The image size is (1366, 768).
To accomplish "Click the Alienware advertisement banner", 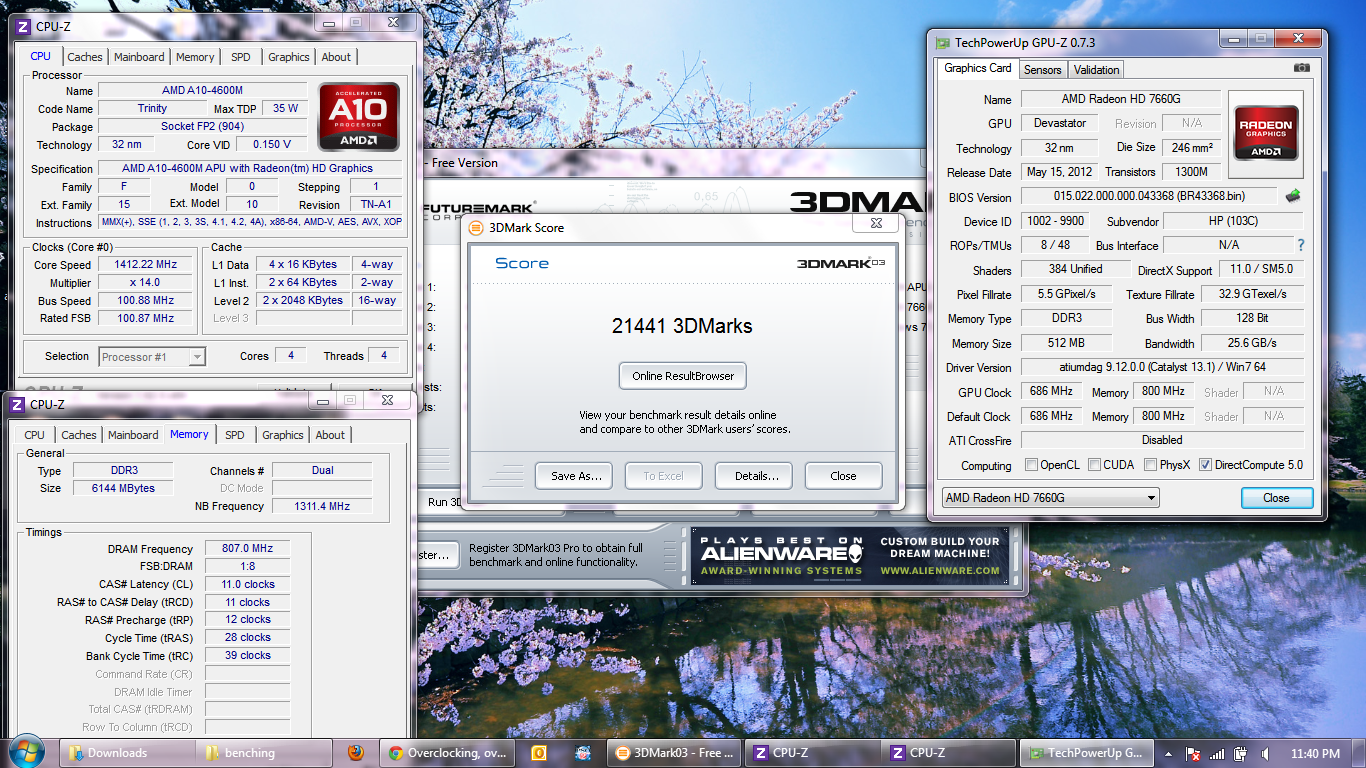I will 850,556.
